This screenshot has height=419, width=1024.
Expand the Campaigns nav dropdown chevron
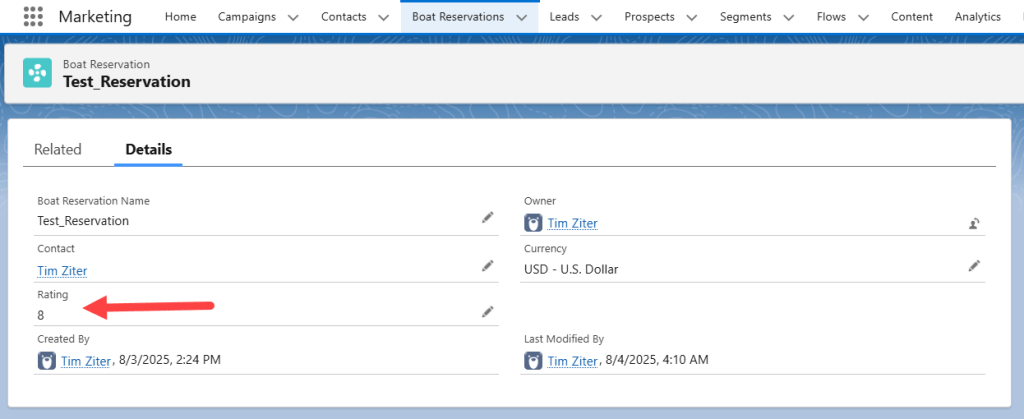coord(293,17)
